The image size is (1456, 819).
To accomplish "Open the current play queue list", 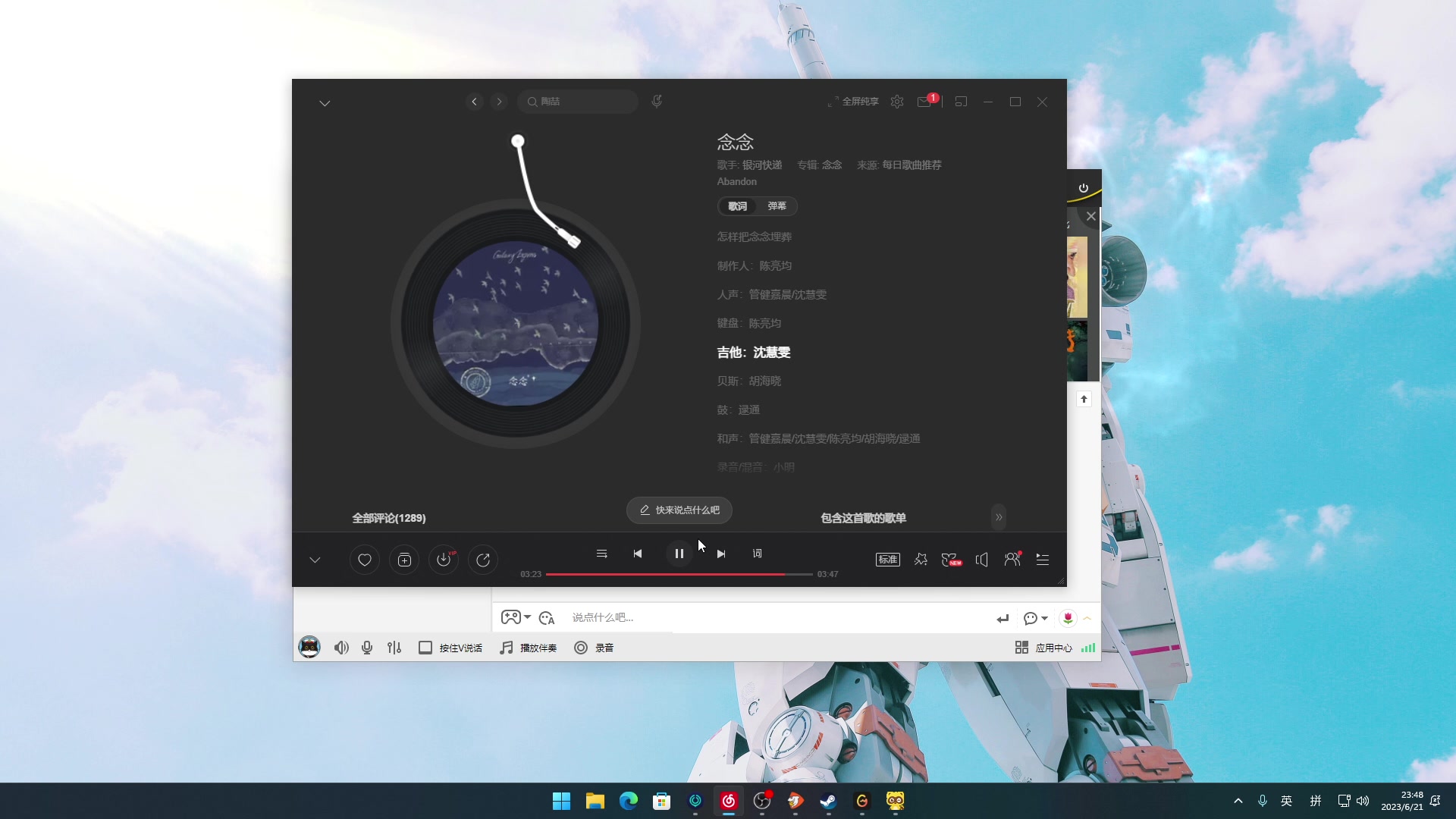I will (1043, 560).
